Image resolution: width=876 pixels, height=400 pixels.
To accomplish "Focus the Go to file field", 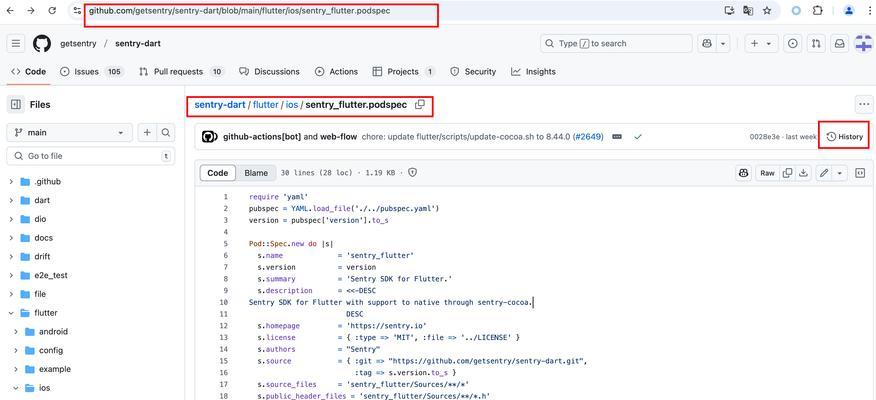I will click(x=91, y=156).
